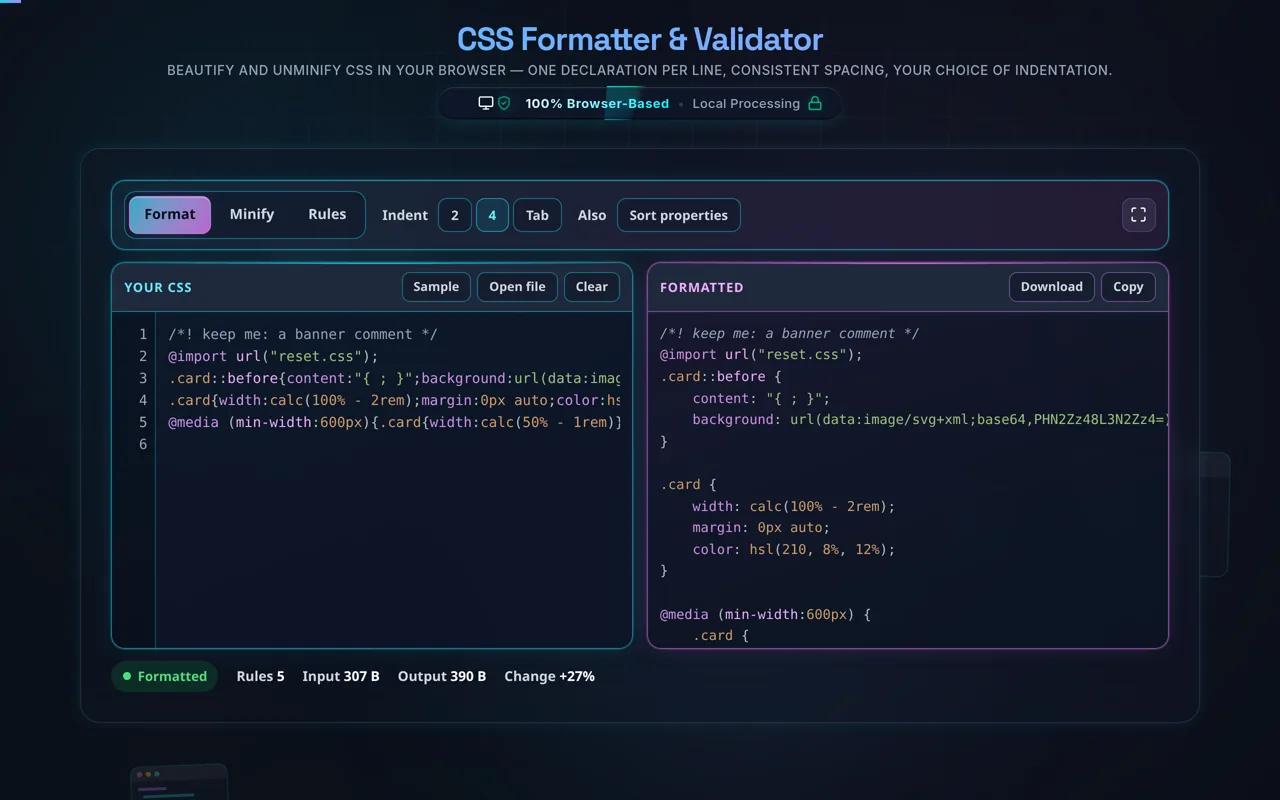This screenshot has height=800, width=1280.
Task: Click the "FORMATTED" panel heading
Action: 702,287
